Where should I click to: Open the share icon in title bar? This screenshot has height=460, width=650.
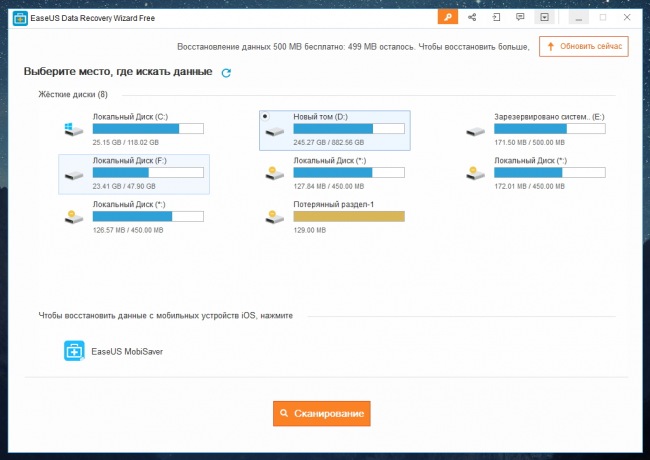tap(472, 17)
